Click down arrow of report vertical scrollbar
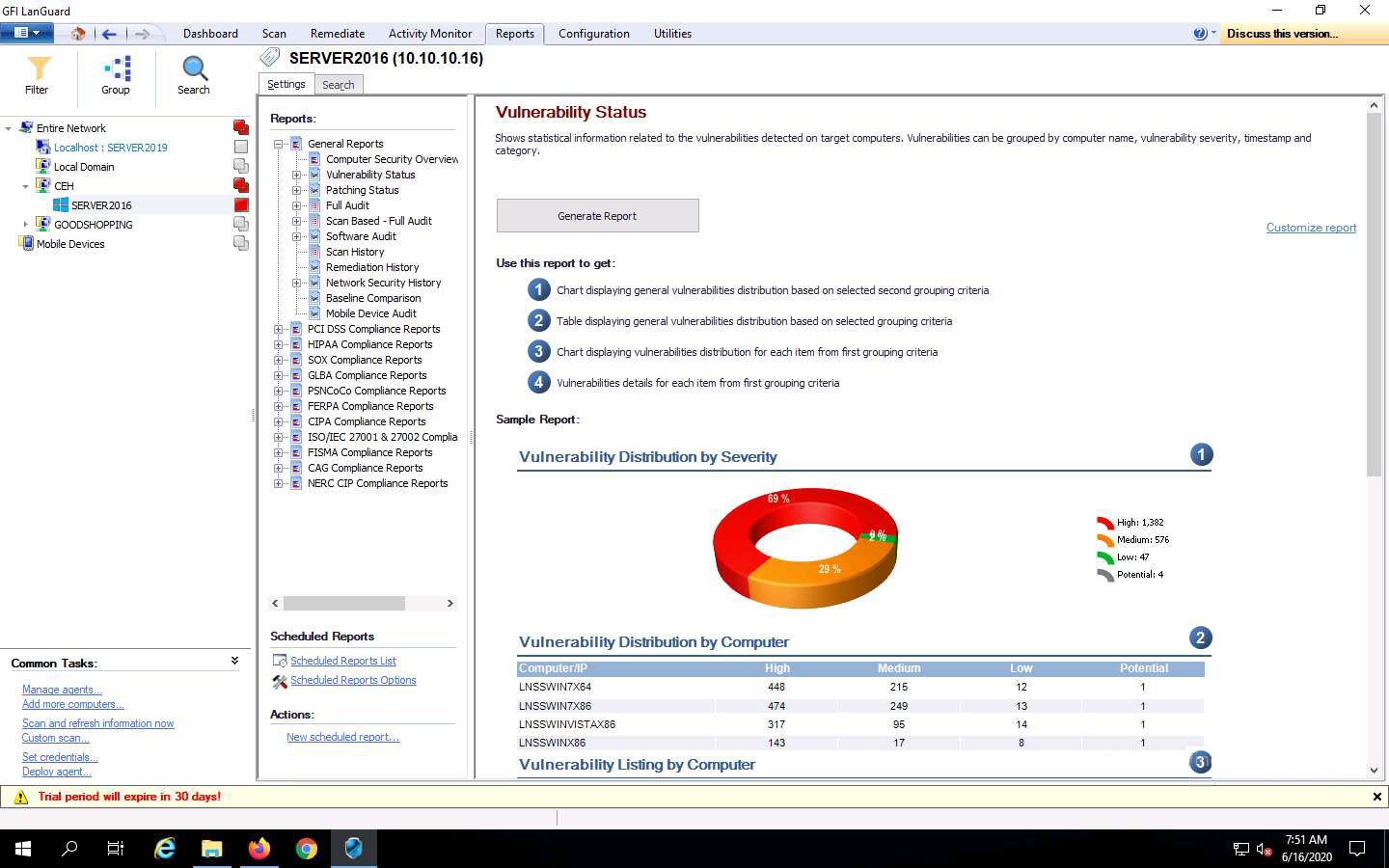The height and width of the screenshot is (868, 1389). tap(1375, 770)
